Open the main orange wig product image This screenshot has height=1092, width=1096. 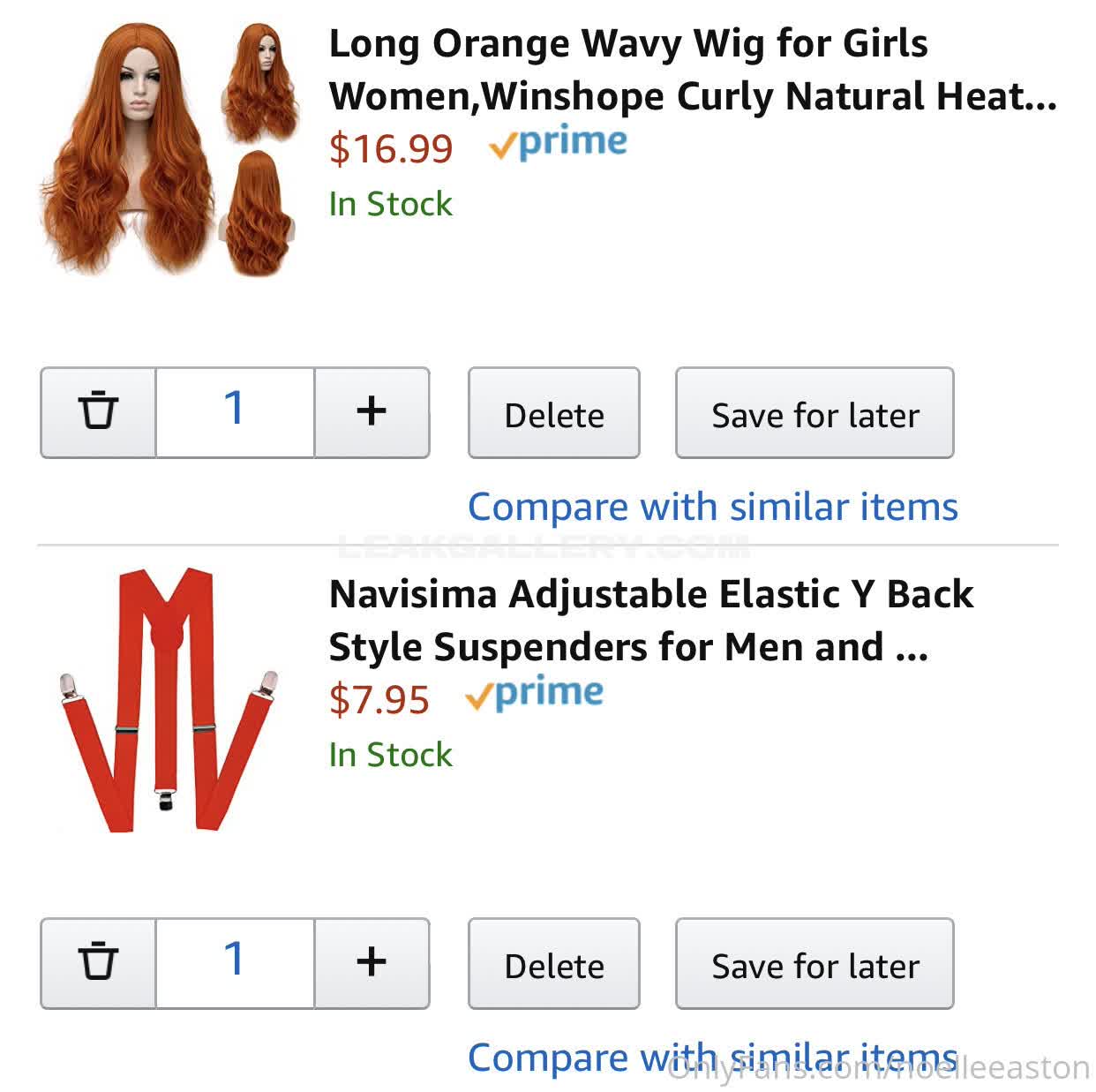(x=128, y=150)
